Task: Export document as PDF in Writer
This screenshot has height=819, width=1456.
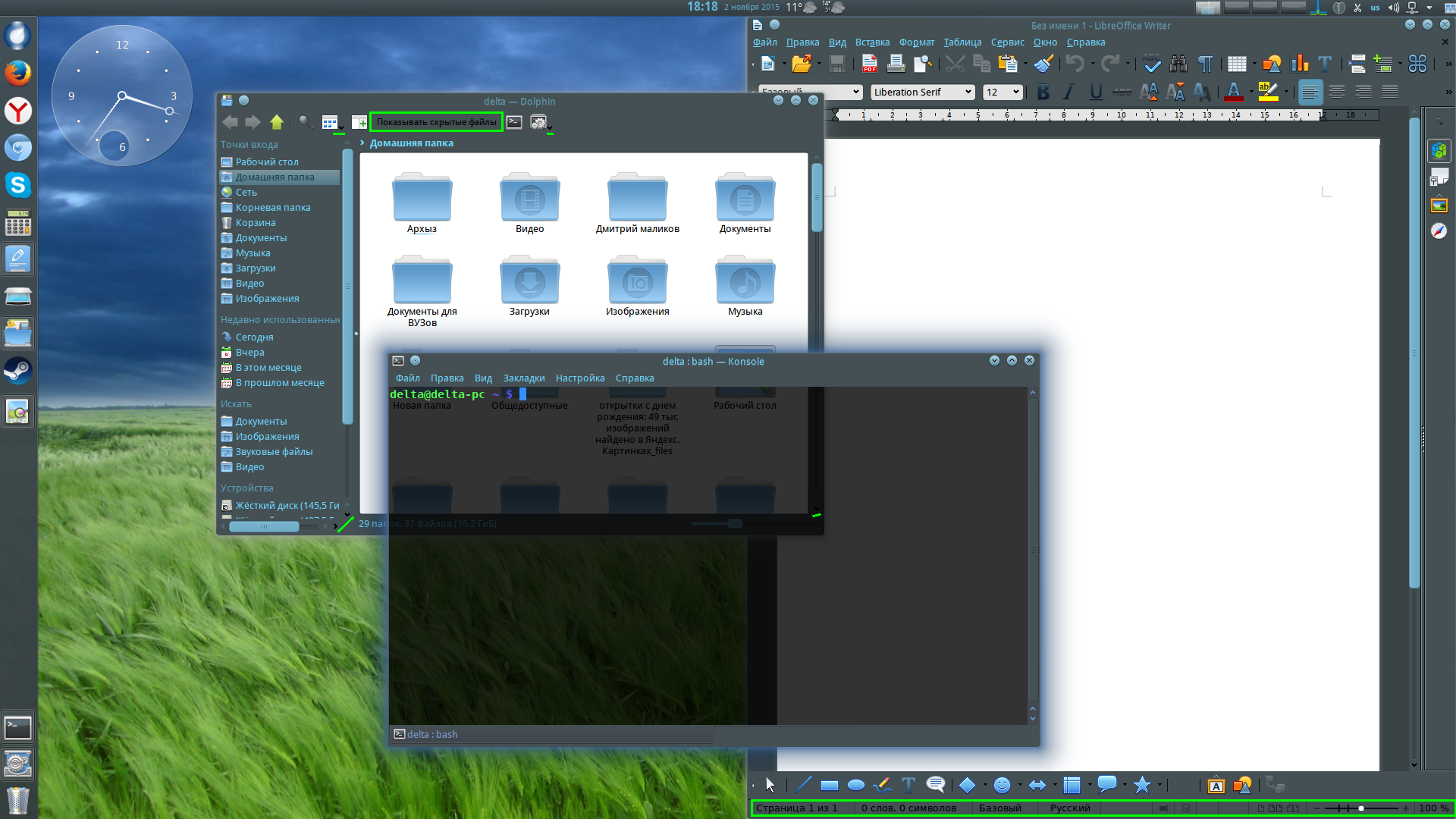Action: [870, 64]
